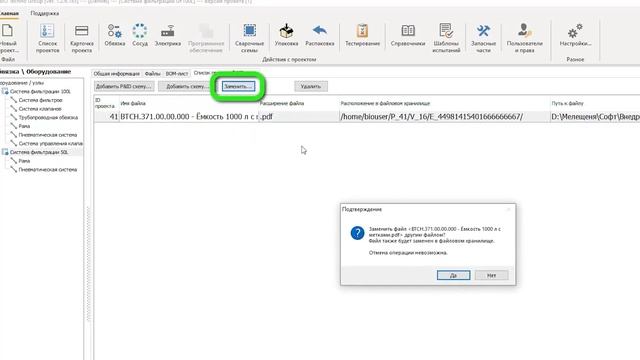Open Пользователи и права icon

[x=524, y=38]
